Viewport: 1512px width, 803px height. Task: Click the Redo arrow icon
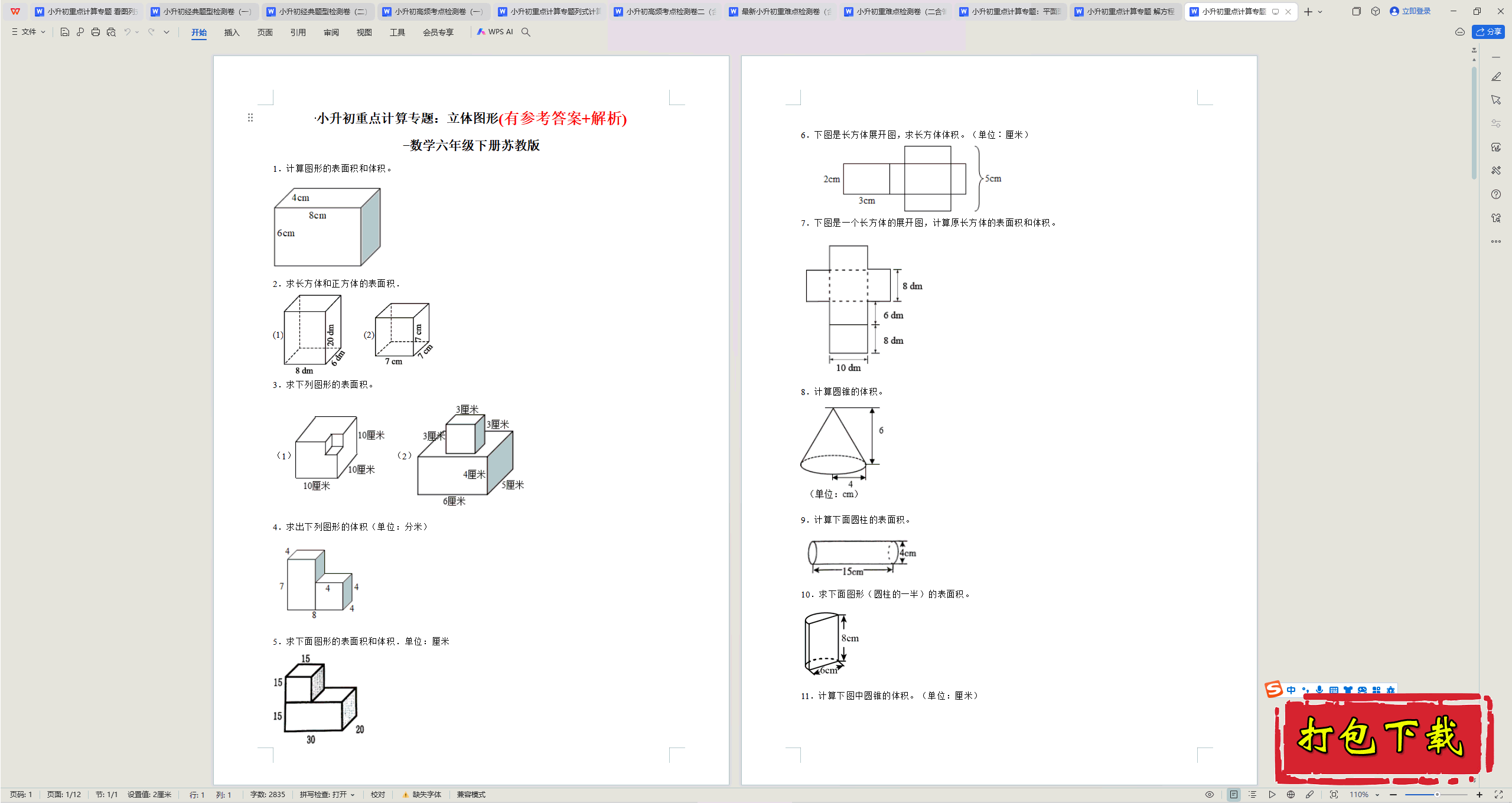pyautogui.click(x=151, y=32)
